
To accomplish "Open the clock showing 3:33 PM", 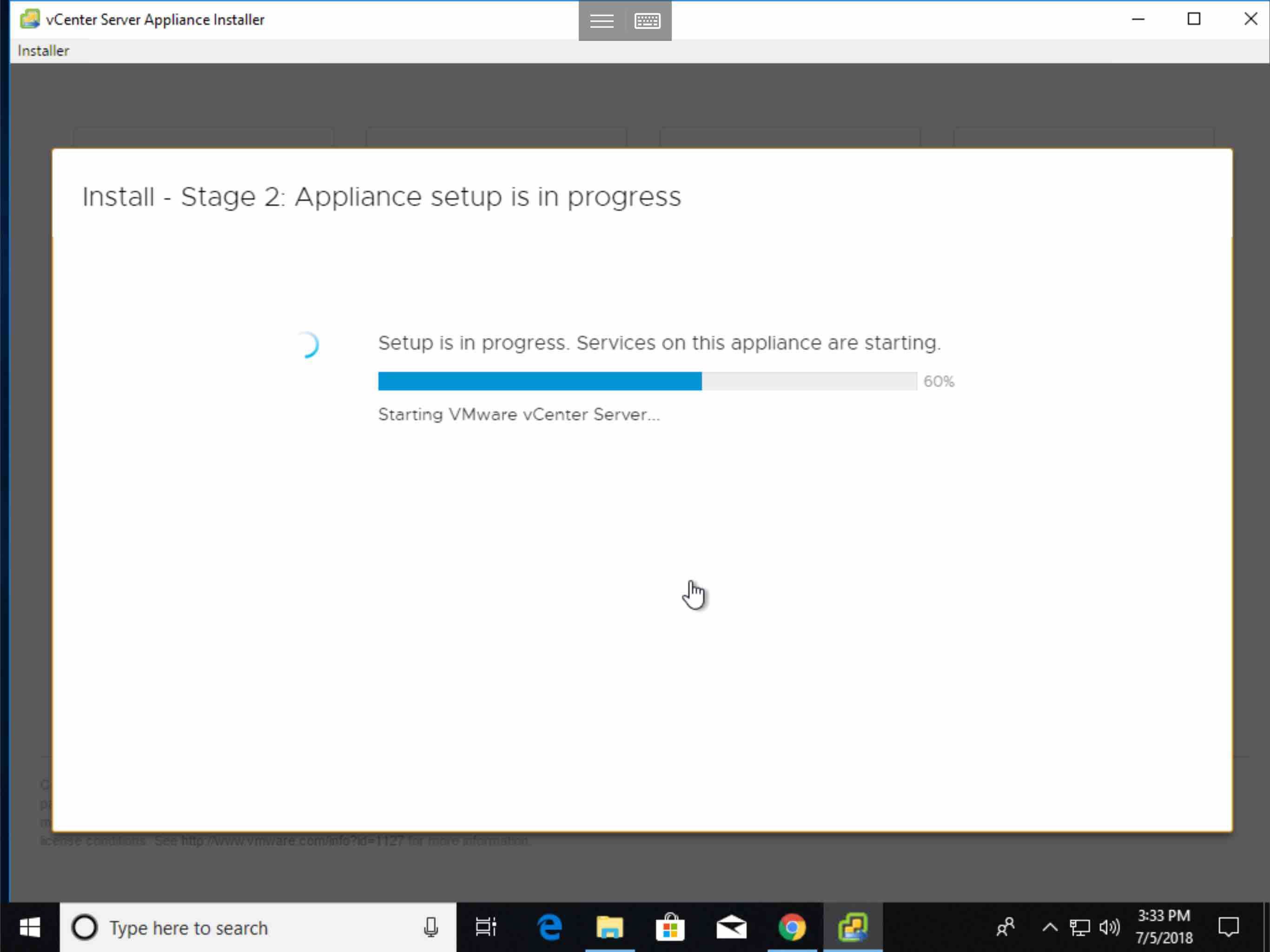I will coord(1164,927).
